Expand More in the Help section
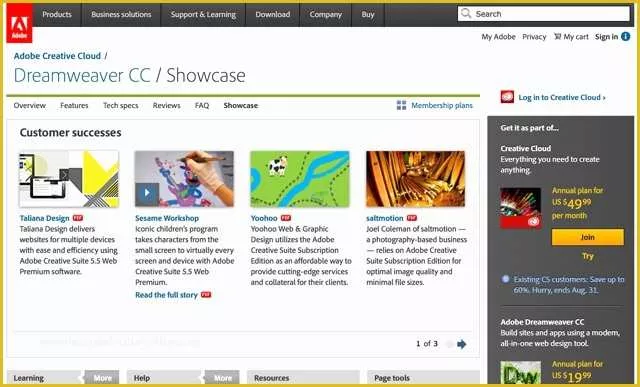Image resolution: width=640 pixels, height=387 pixels. [222, 378]
